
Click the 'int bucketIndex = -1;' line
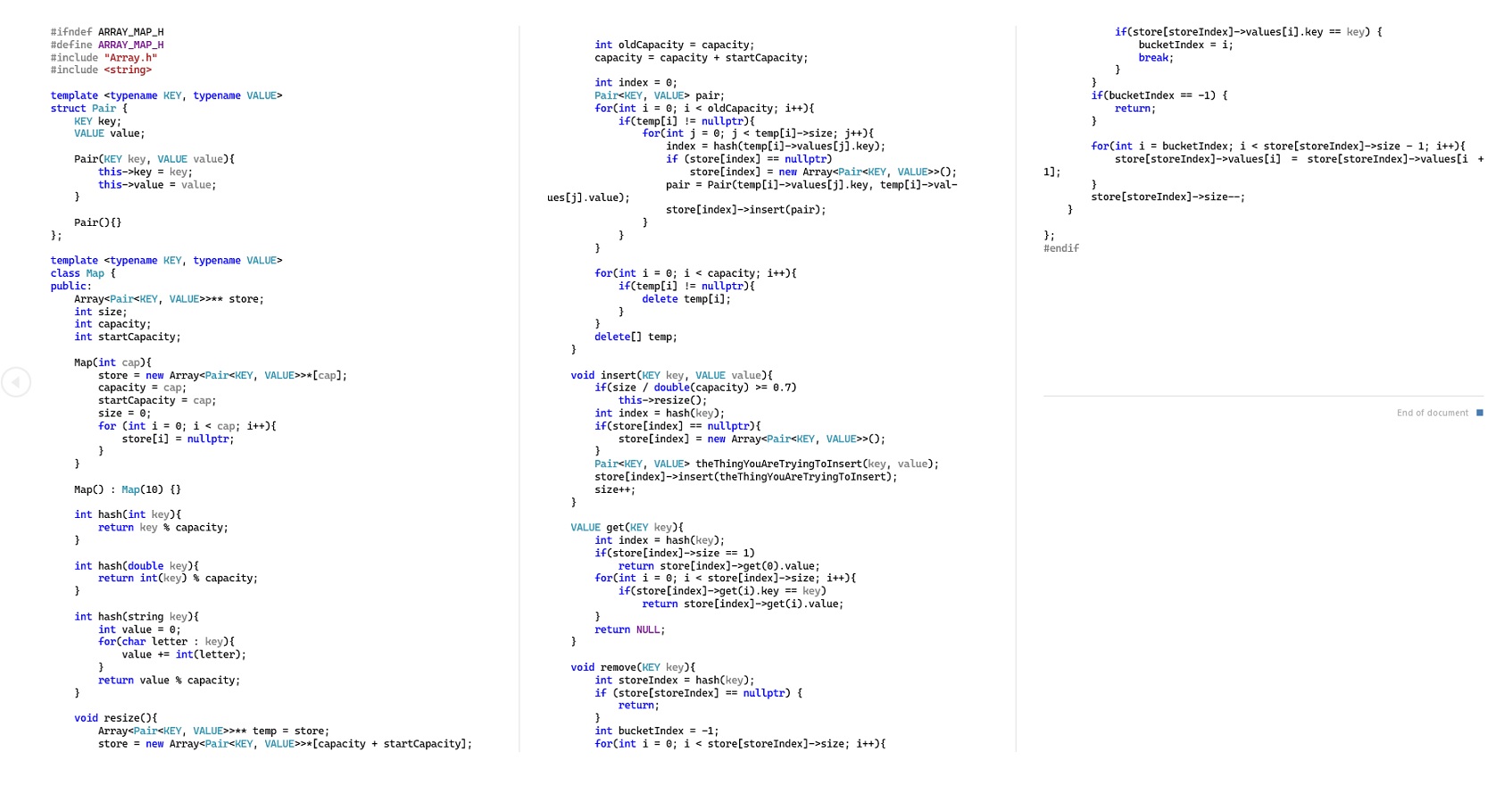click(x=657, y=731)
